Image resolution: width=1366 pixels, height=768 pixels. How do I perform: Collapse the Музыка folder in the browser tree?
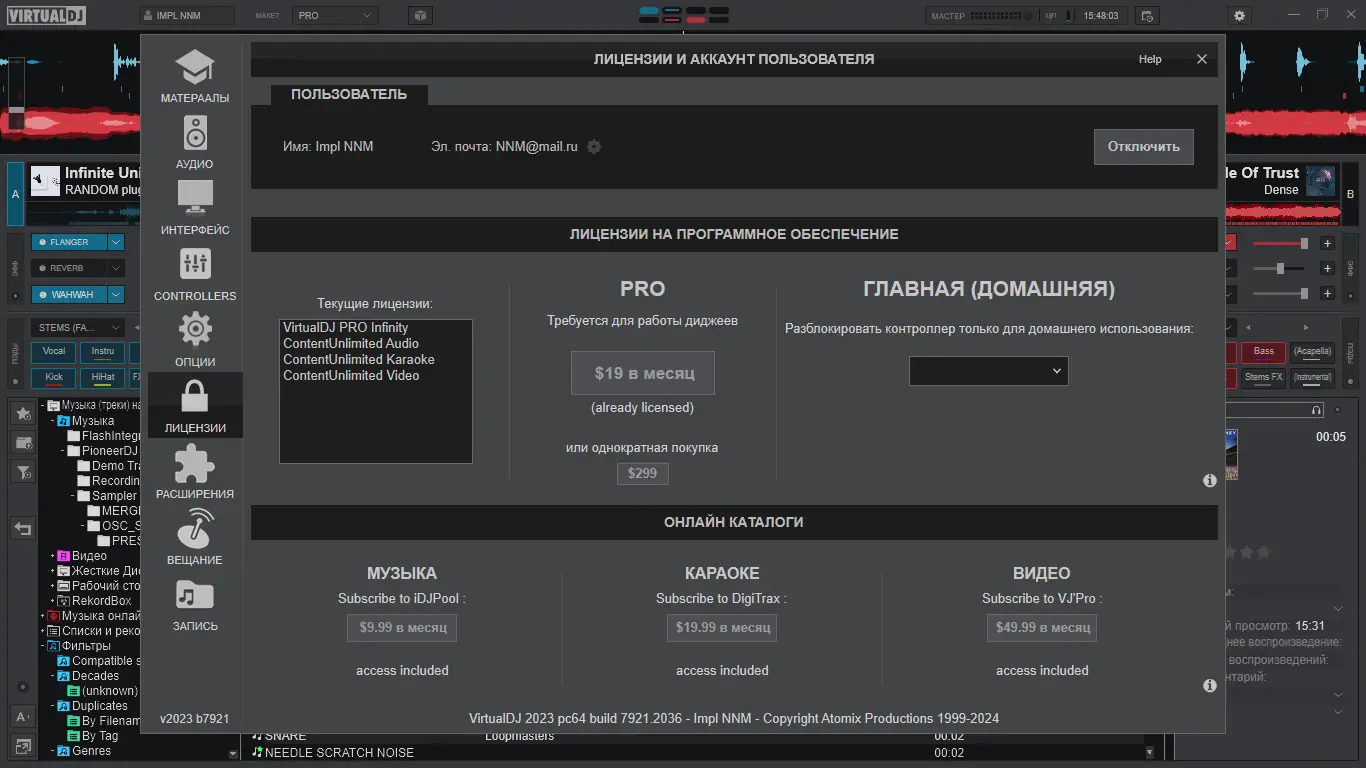[54, 421]
